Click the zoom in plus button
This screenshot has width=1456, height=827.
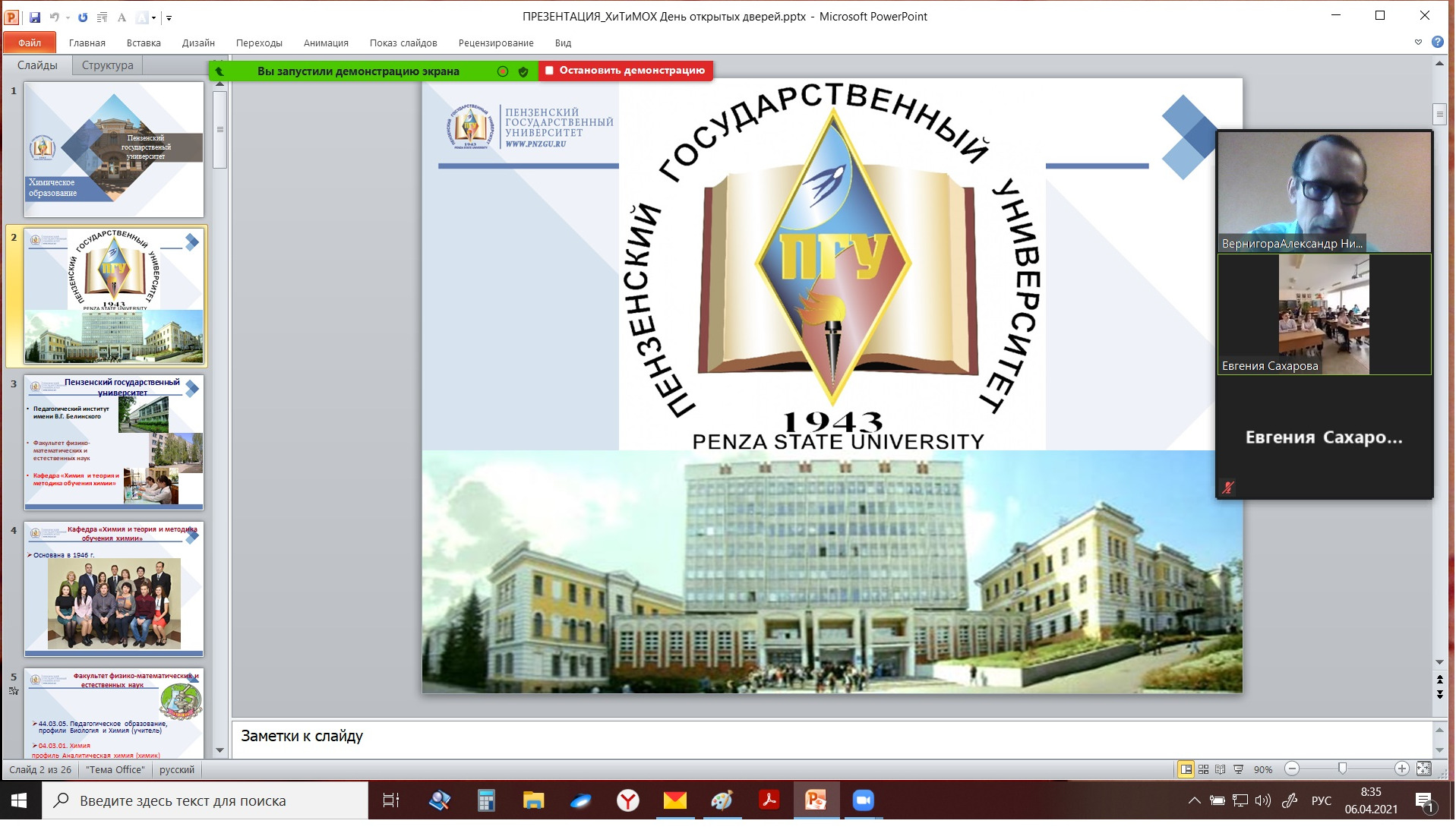tap(1401, 769)
